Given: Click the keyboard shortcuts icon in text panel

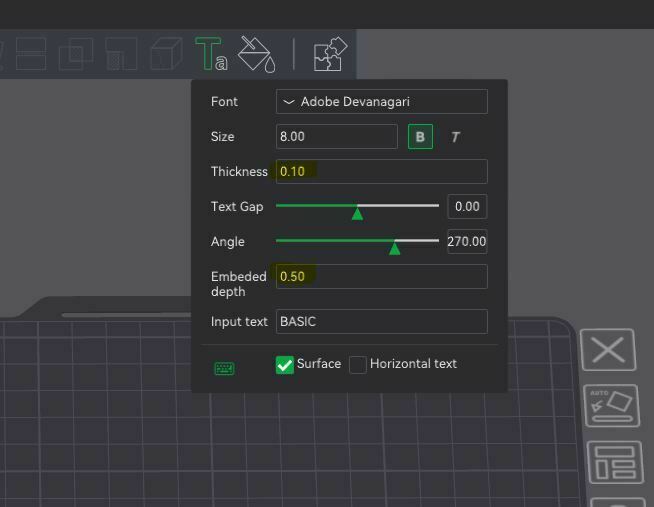Looking at the screenshot, I should [x=224, y=368].
